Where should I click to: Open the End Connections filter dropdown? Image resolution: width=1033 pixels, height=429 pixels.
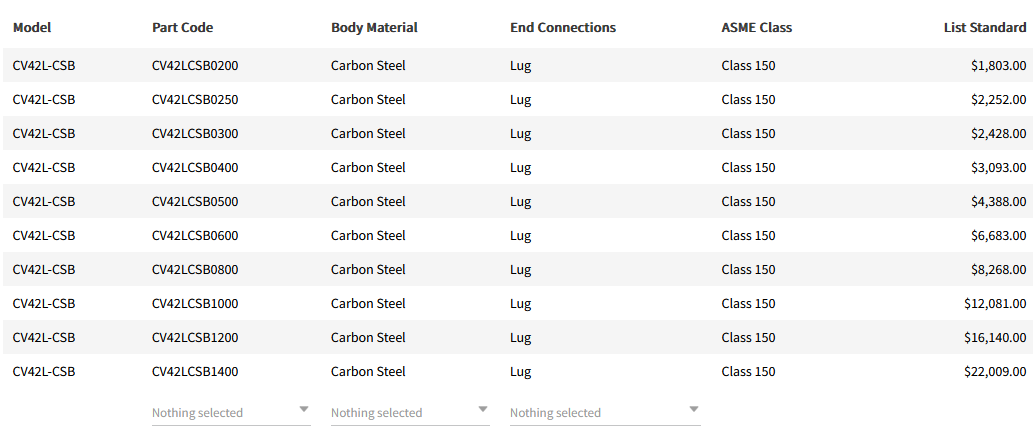[604, 412]
